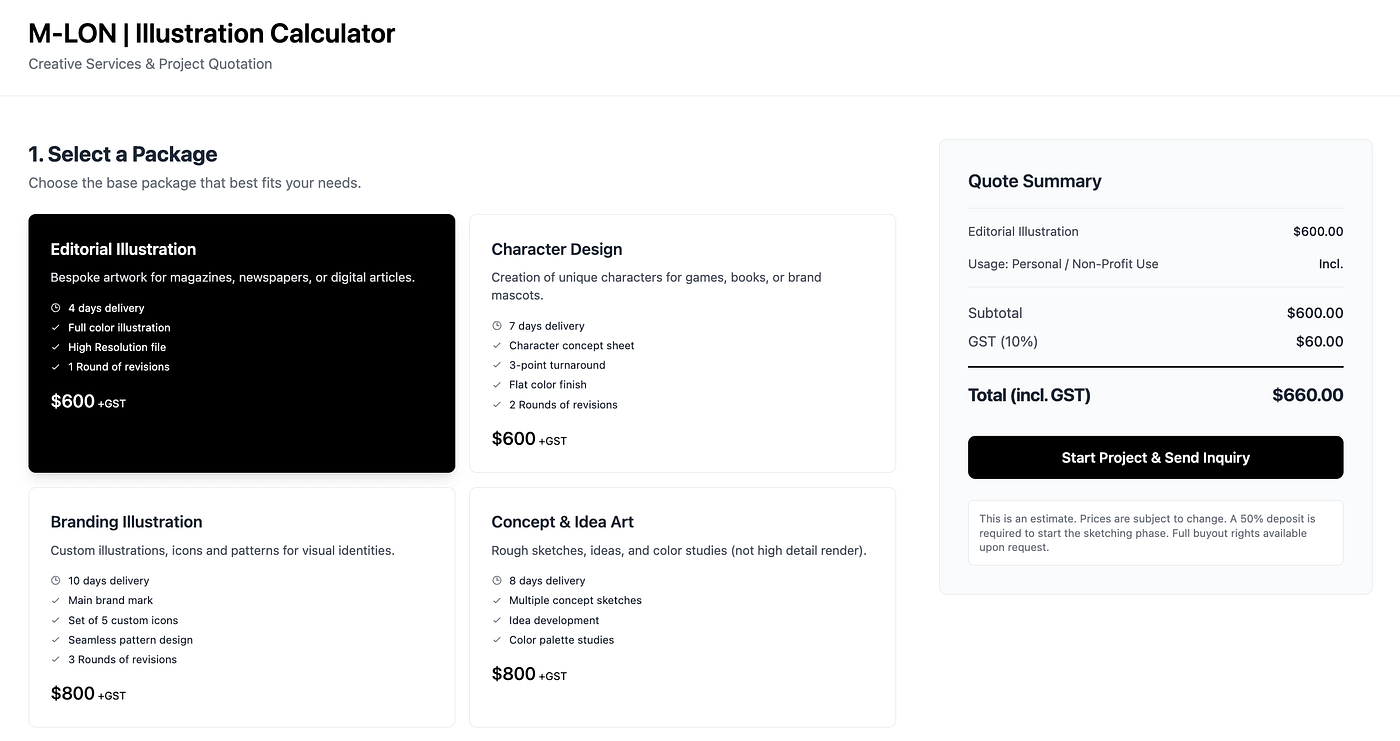
Task: Click Start Project & Send Inquiry button
Action: tap(1155, 458)
